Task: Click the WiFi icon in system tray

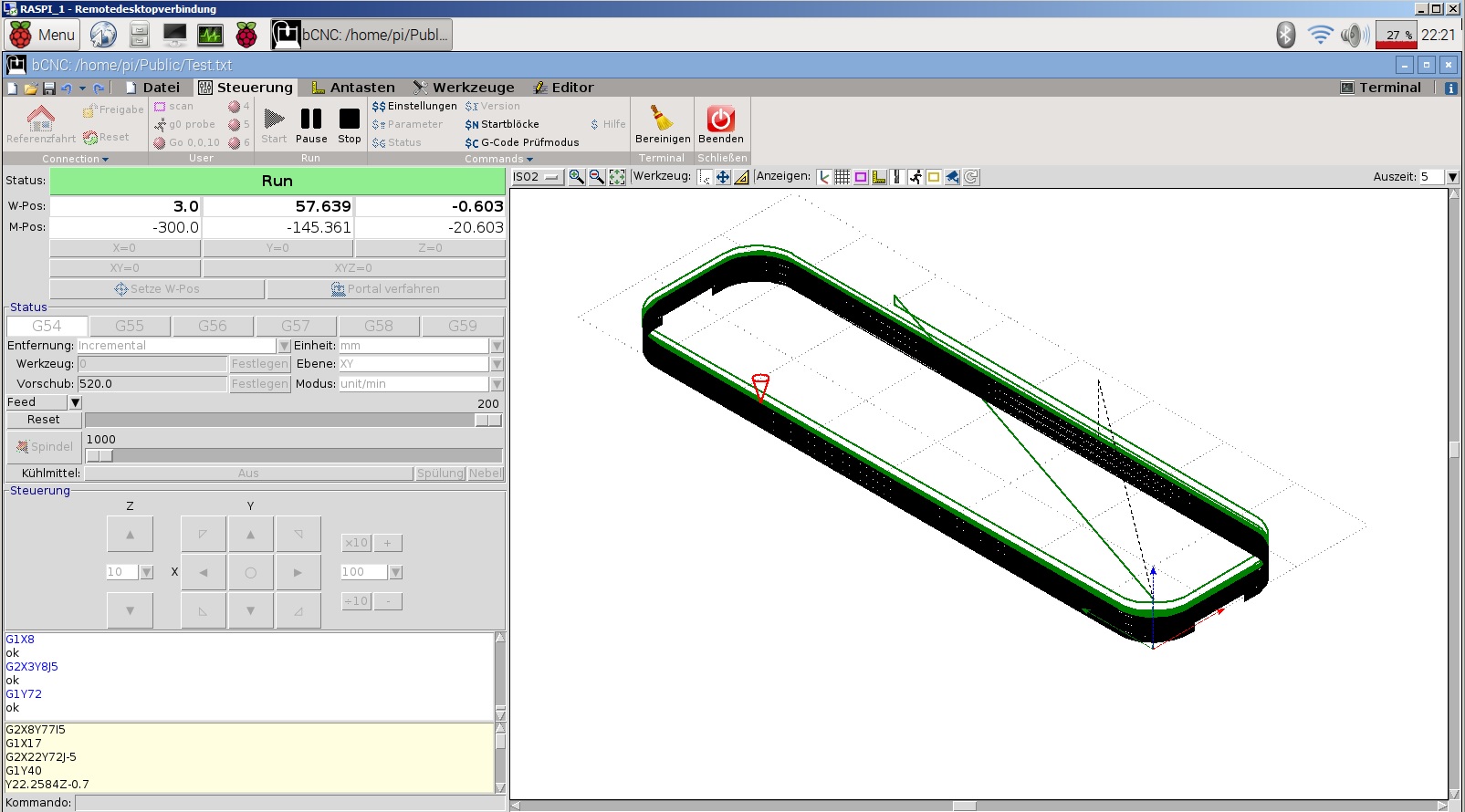Action: pyautogui.click(x=1320, y=35)
